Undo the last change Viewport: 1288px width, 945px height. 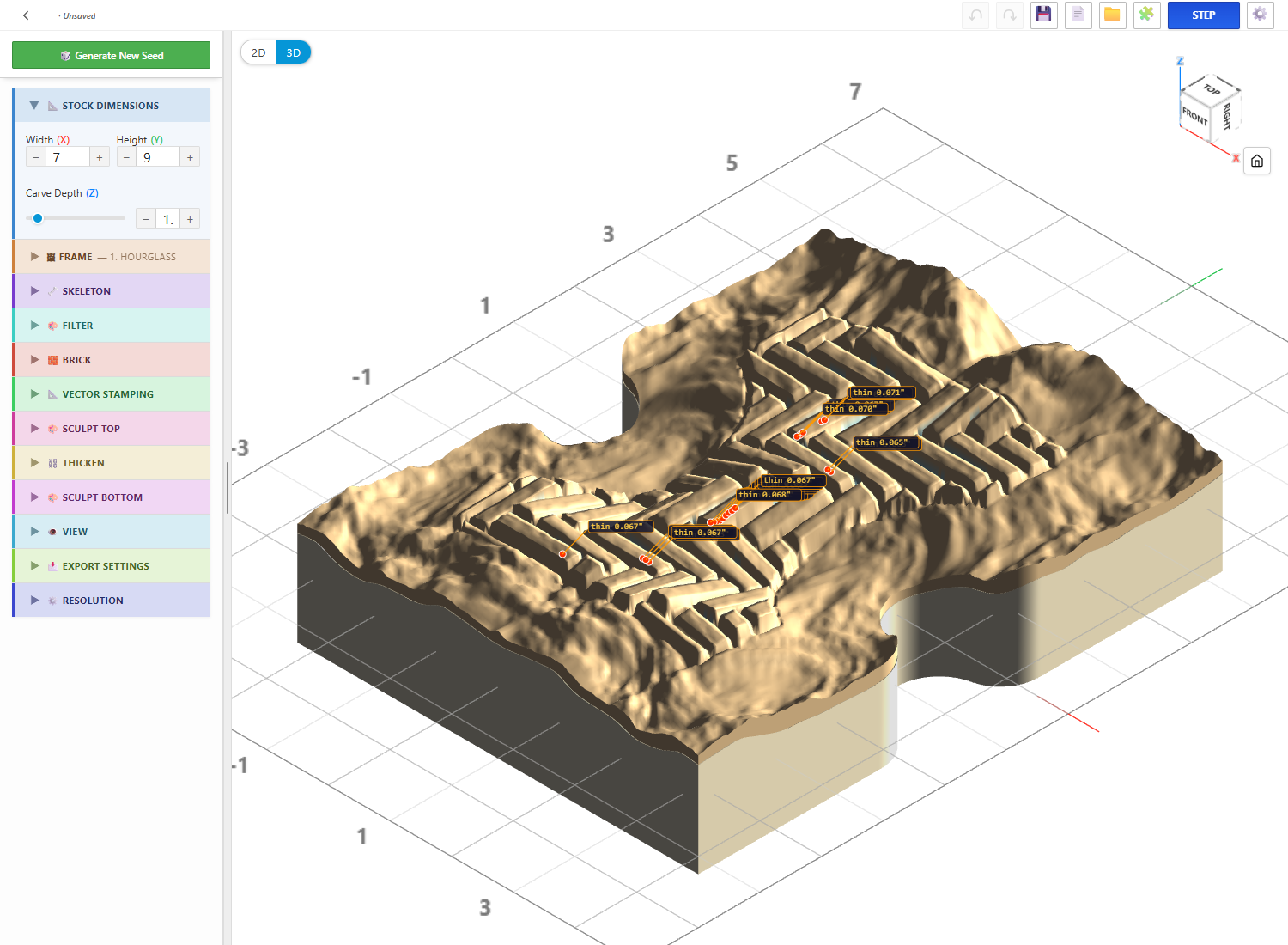[x=975, y=15]
